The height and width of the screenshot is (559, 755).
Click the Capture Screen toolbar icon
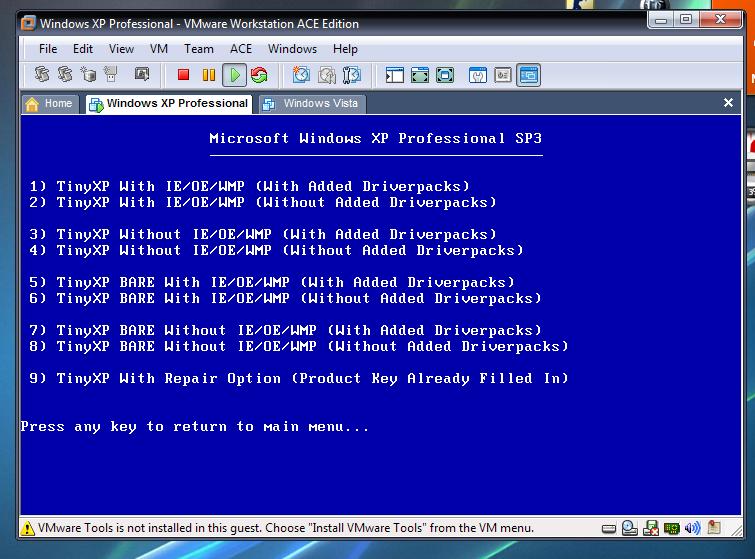click(142, 74)
